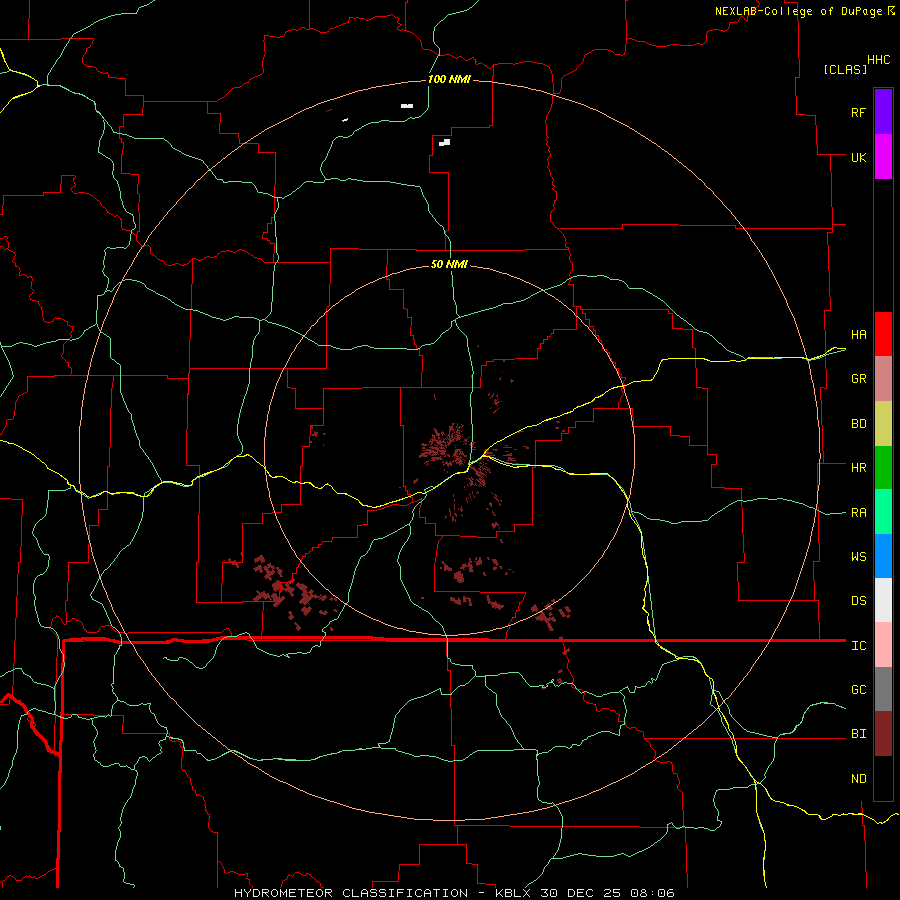The image size is (900, 900).
Task: Click the 08:06 timestamp
Action: 652,893
